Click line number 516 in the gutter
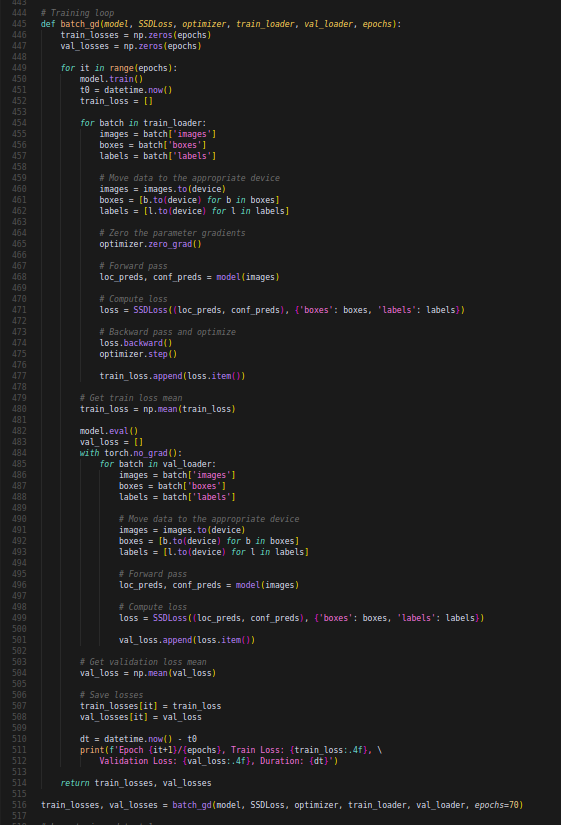Viewport: 561px width, 825px height. tap(19, 806)
